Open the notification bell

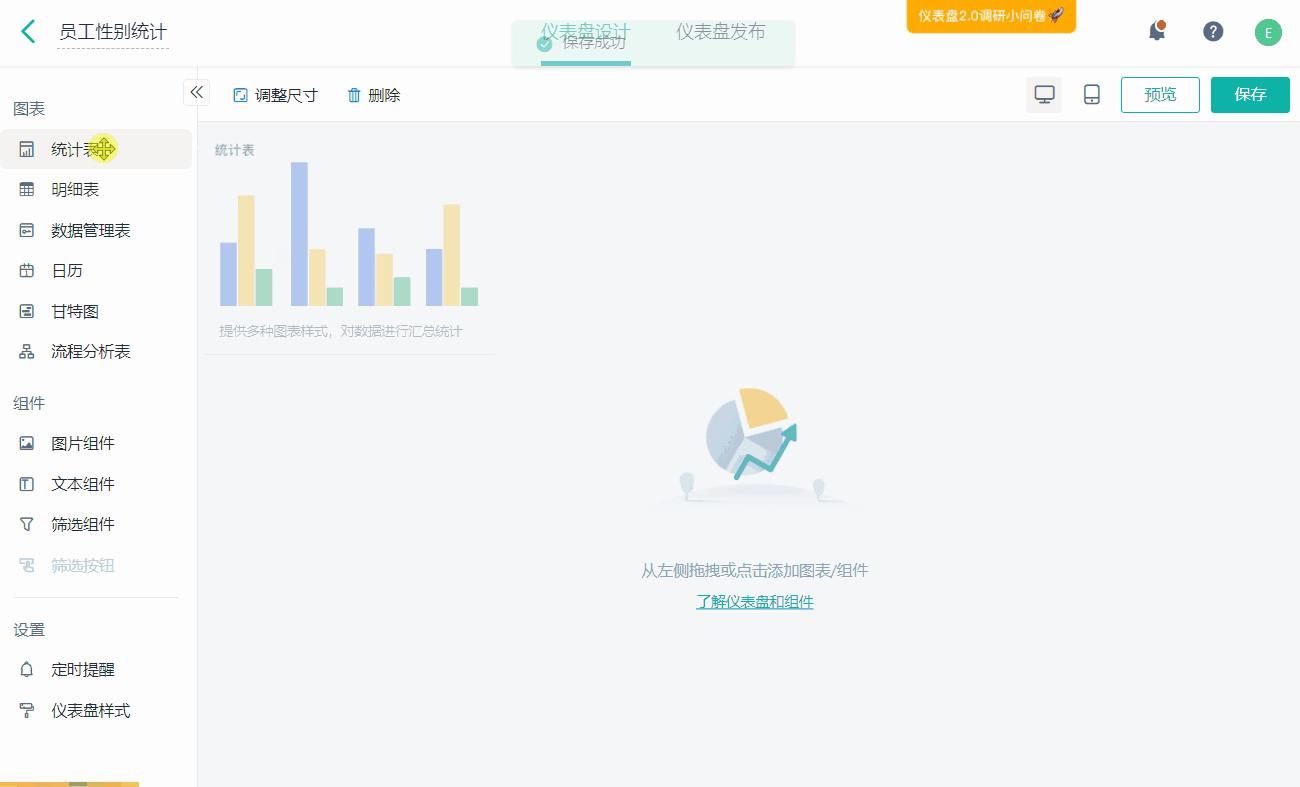[1157, 31]
